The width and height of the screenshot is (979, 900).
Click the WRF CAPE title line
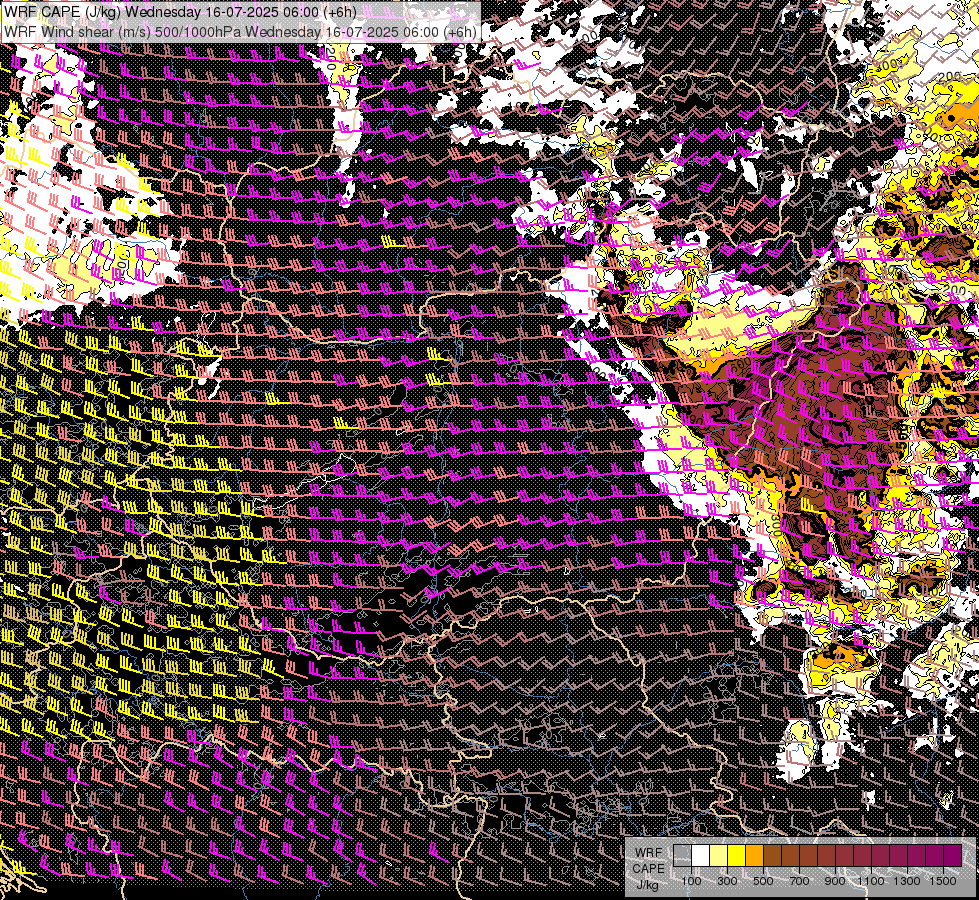point(180,12)
